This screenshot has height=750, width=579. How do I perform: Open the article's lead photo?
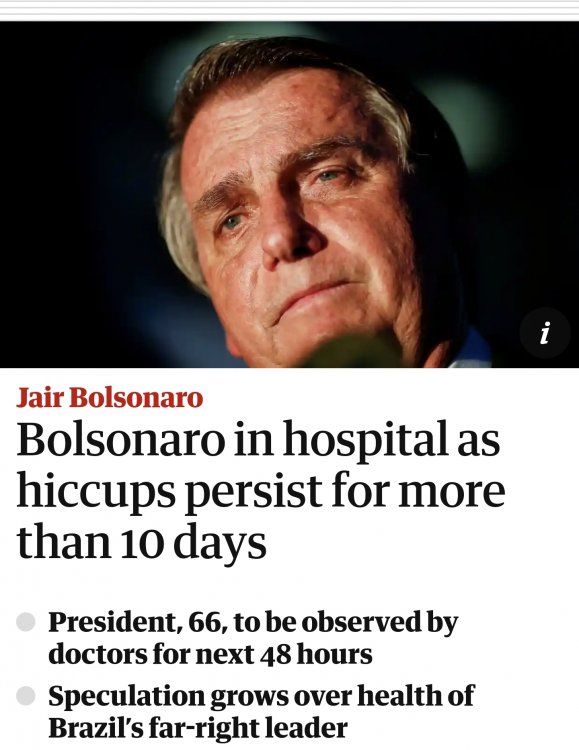click(x=290, y=195)
